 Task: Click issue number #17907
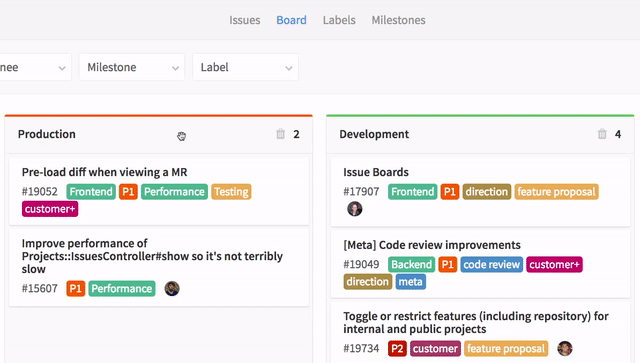[361, 192]
